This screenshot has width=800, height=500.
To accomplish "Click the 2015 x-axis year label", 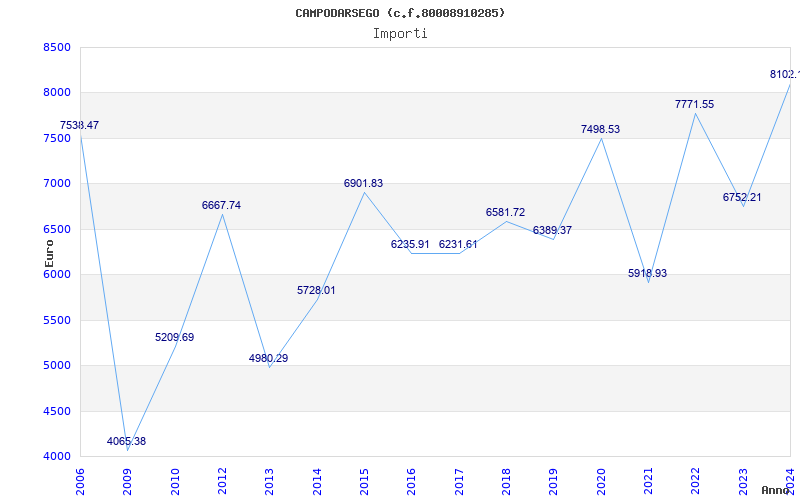I will pos(364,482).
